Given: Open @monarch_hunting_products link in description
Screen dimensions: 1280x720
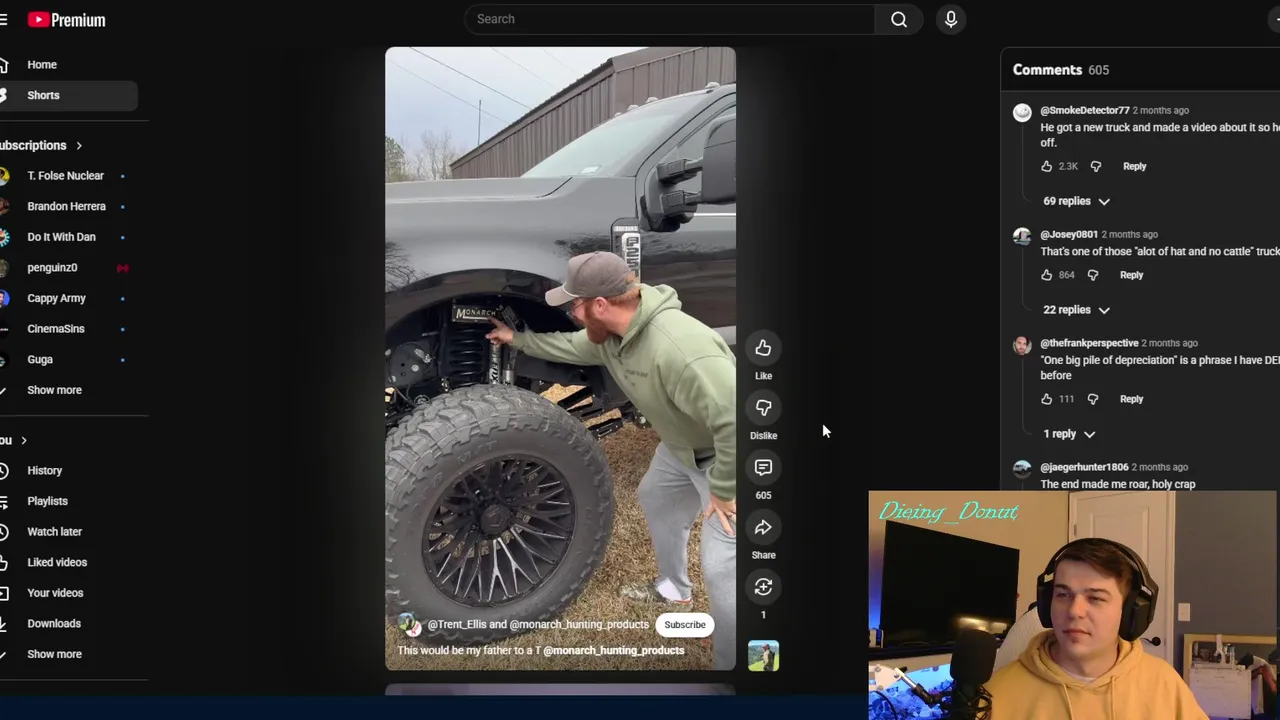Looking at the screenshot, I should (x=613, y=651).
